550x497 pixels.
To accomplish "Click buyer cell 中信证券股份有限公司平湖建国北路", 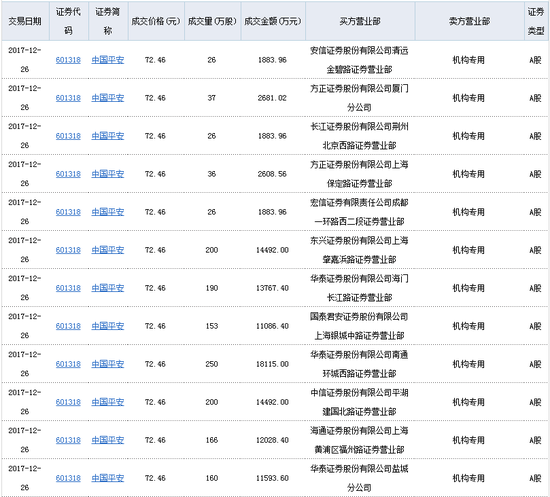I will (359, 402).
